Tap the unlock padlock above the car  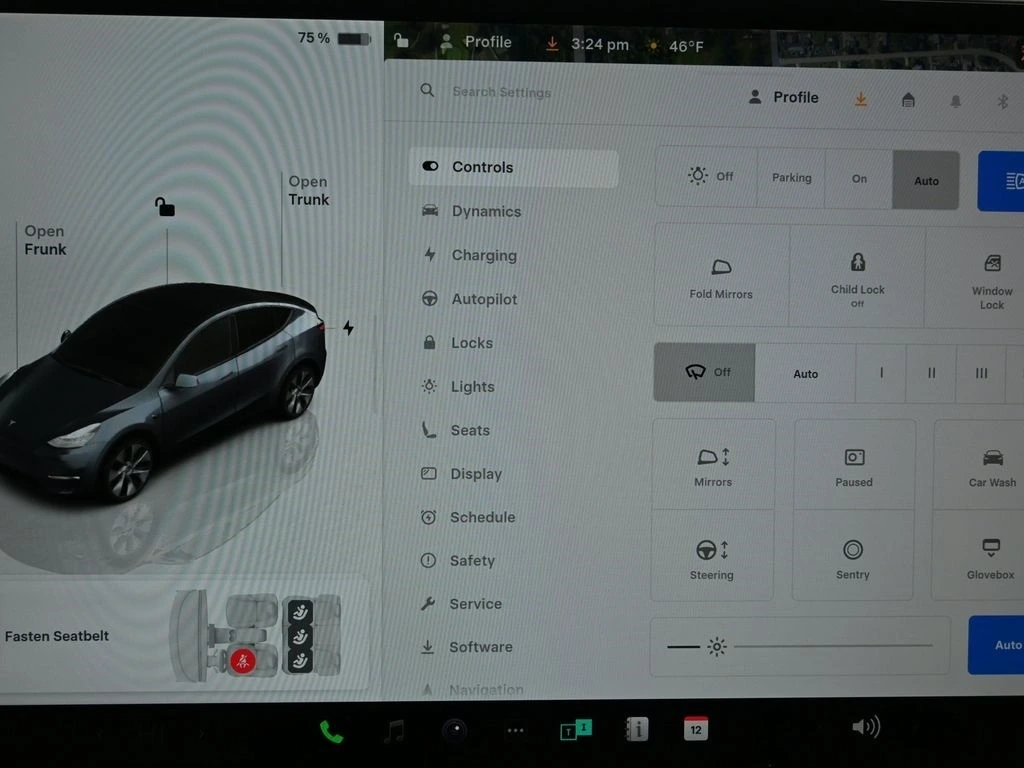click(165, 207)
